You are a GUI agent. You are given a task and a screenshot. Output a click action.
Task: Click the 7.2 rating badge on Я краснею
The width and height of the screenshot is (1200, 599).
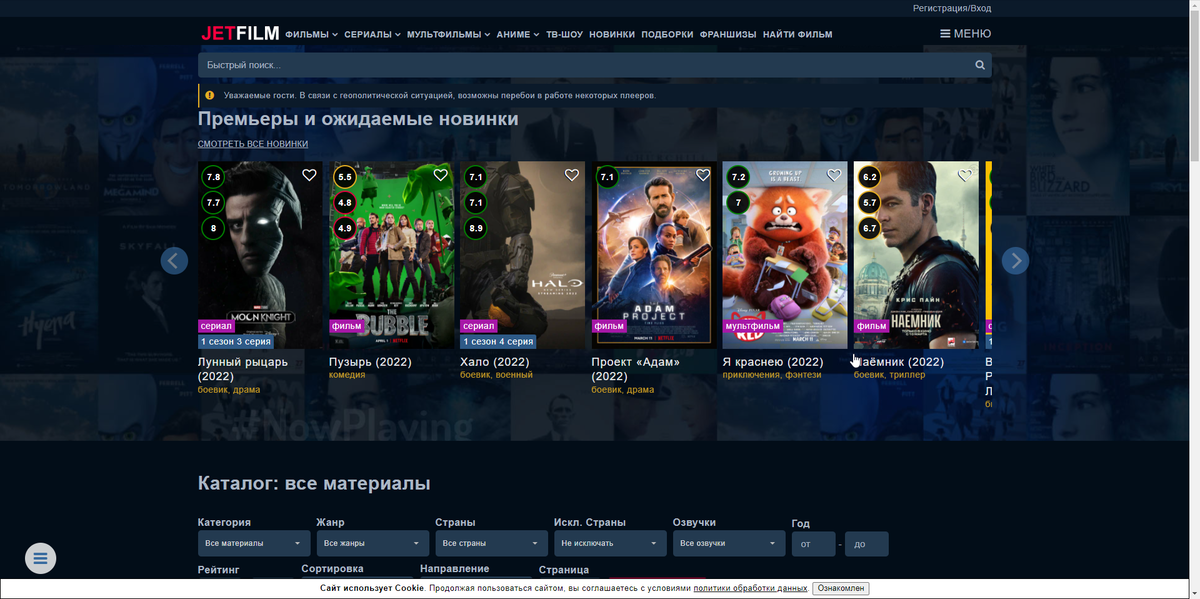[738, 177]
